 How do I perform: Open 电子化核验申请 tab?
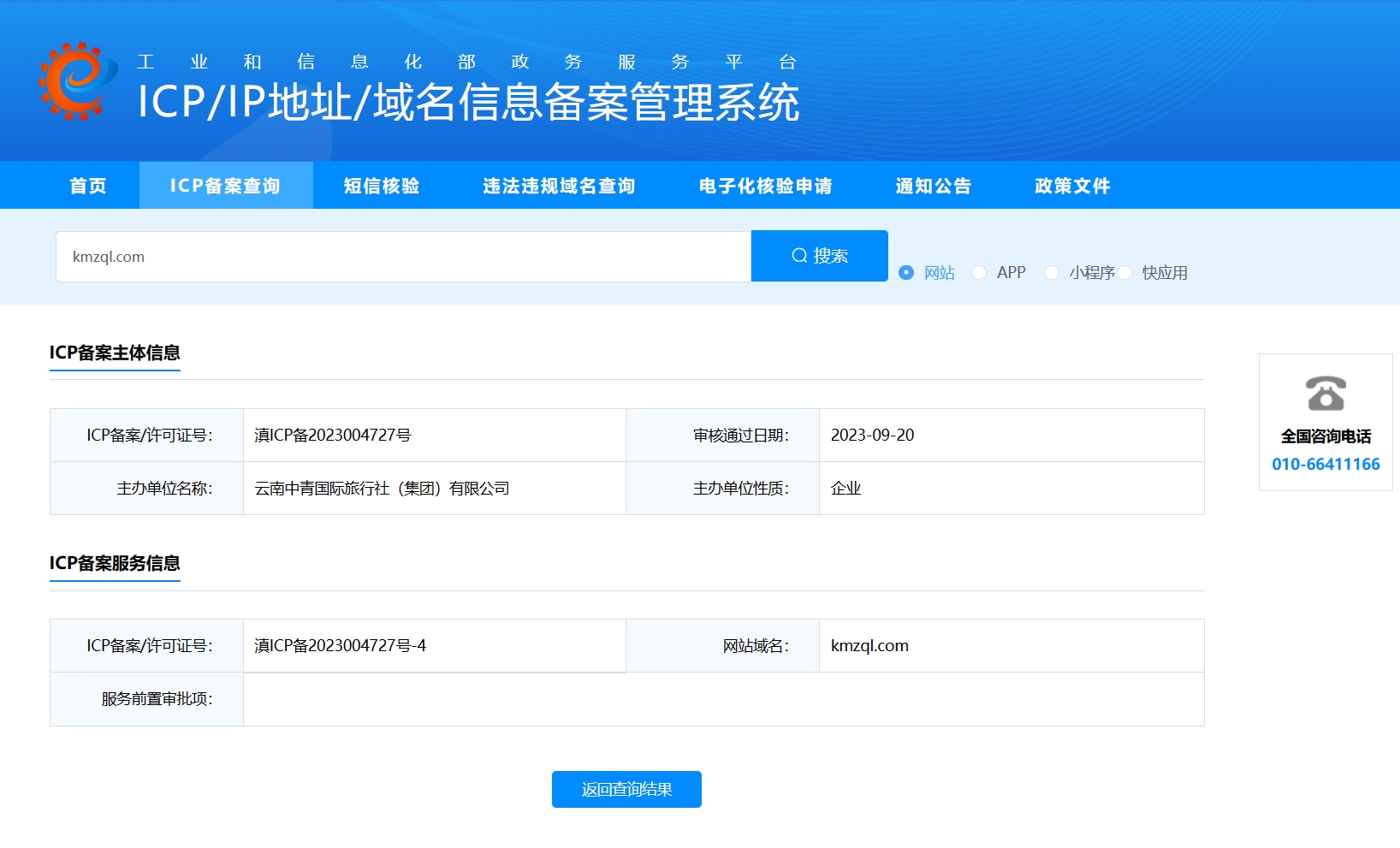coord(766,186)
